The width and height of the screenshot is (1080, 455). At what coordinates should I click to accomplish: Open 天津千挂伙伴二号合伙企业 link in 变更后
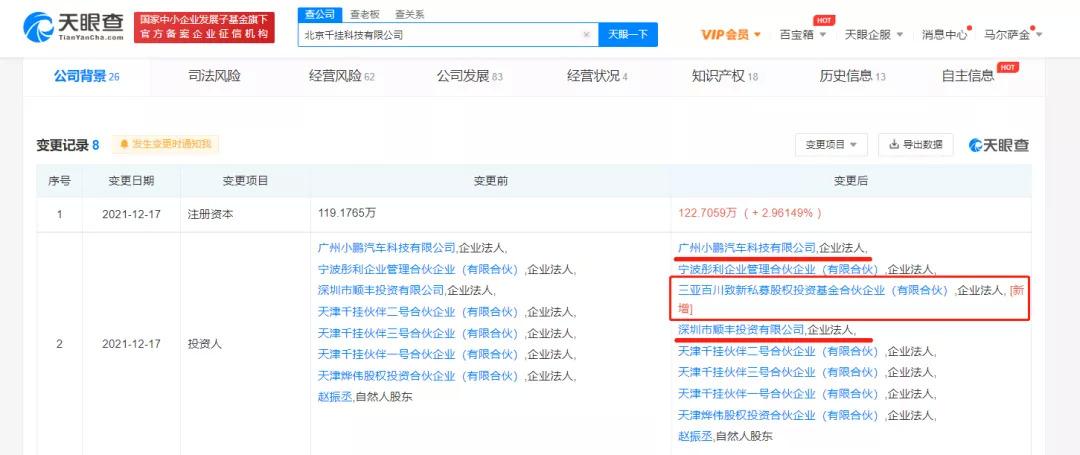pos(778,352)
